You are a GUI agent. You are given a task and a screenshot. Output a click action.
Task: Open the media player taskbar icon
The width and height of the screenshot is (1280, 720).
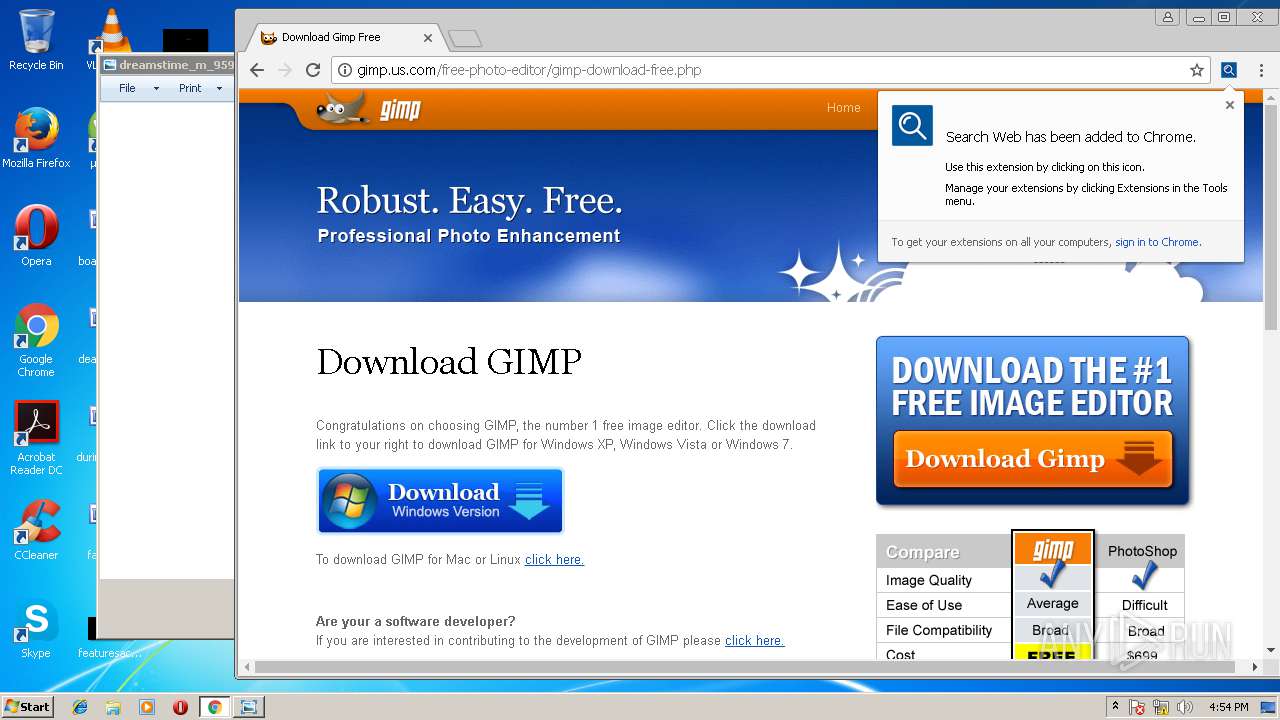[x=147, y=707]
